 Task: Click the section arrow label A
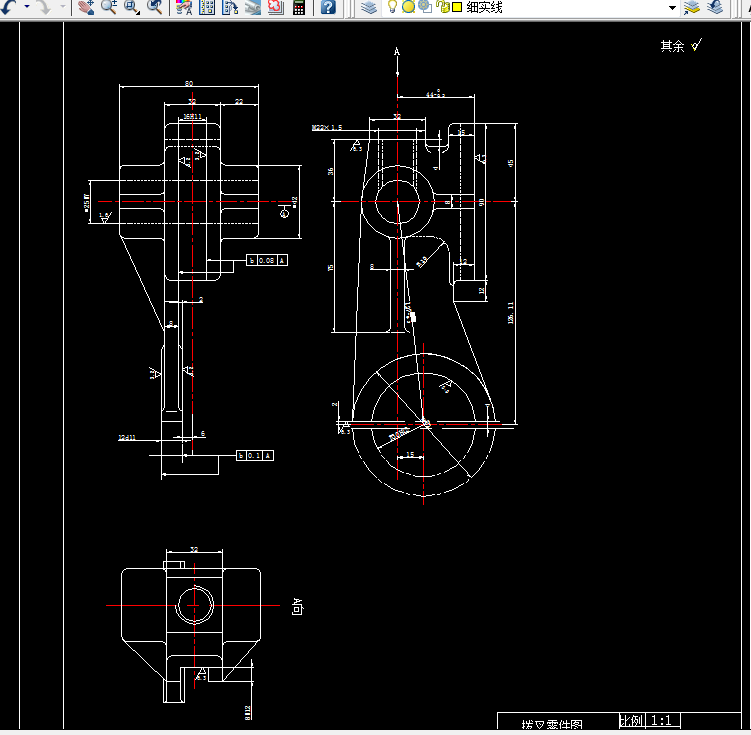coord(397,51)
